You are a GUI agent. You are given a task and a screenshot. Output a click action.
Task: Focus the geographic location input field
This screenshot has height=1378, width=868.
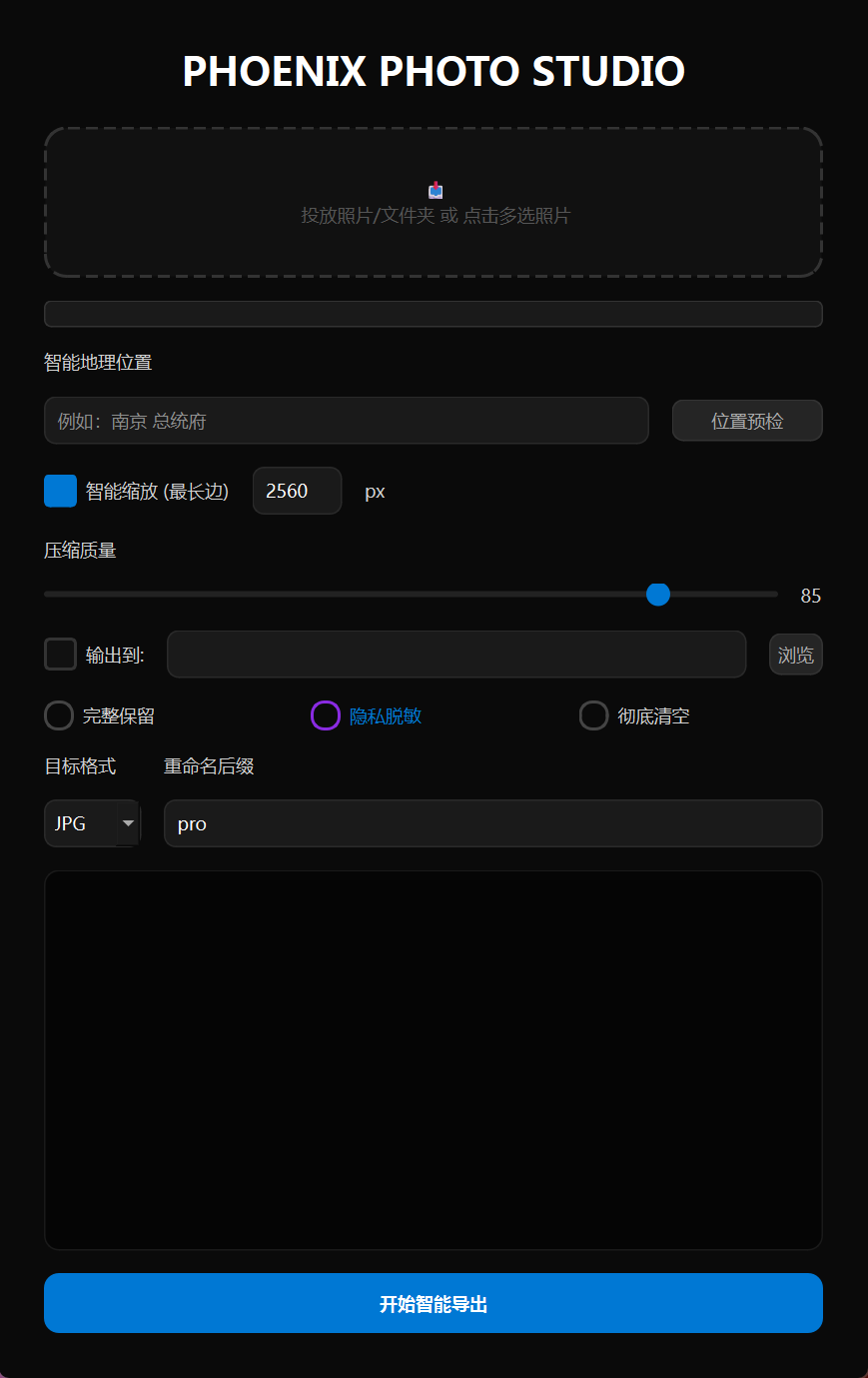[x=347, y=421]
